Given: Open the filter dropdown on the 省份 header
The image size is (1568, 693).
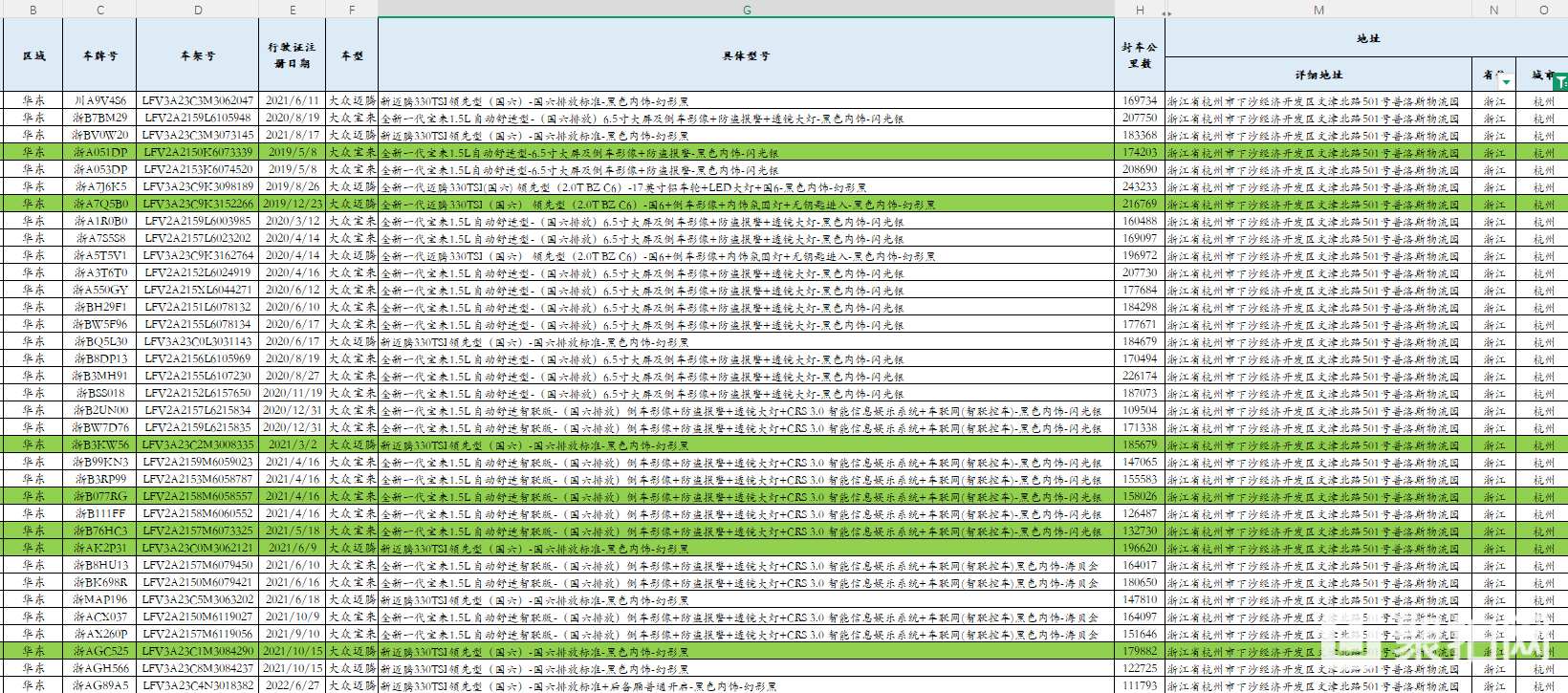Looking at the screenshot, I should [1506, 82].
